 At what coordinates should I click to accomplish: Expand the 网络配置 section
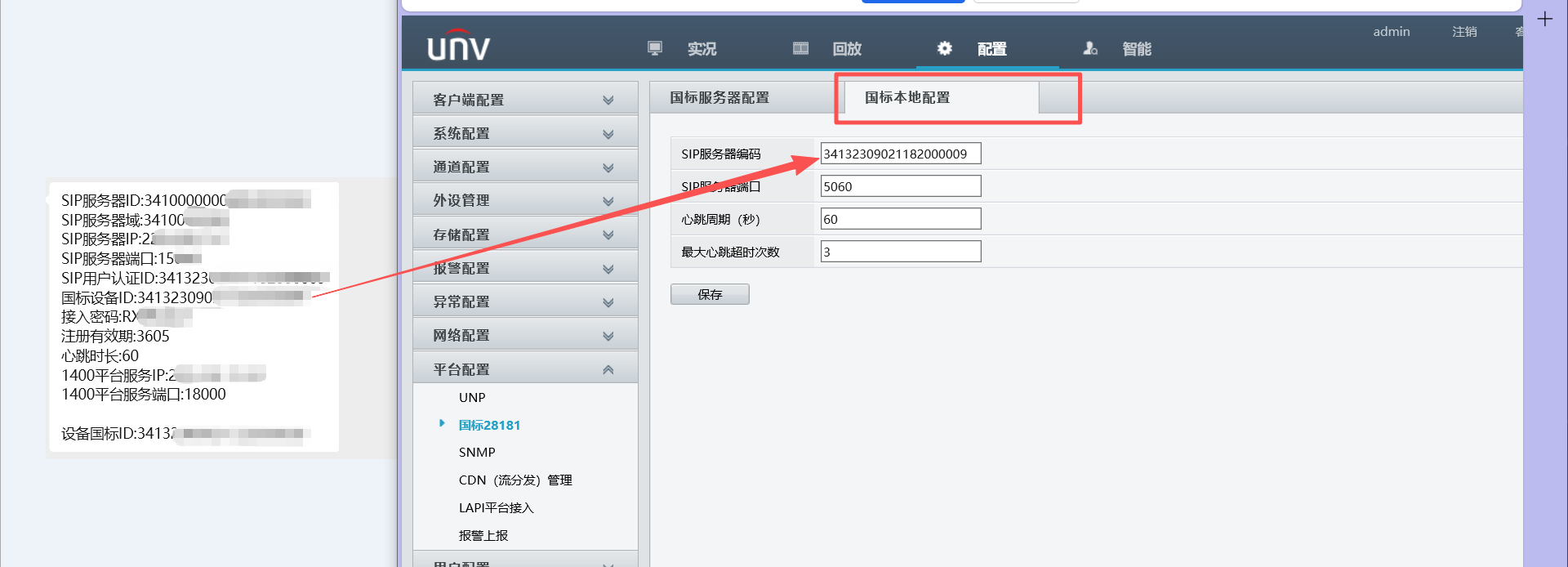[524, 335]
